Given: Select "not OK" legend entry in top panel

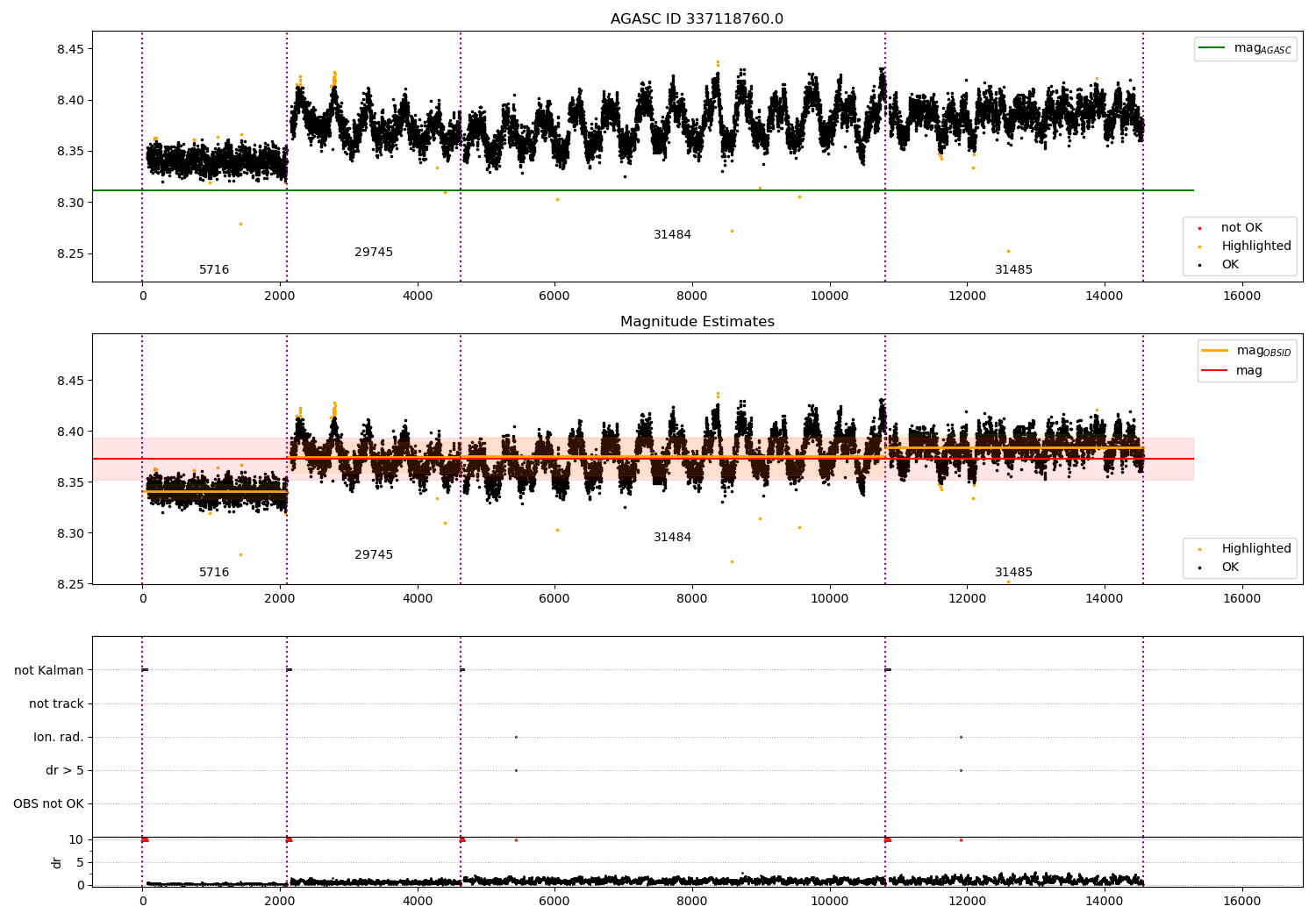Looking at the screenshot, I should click(1241, 228).
